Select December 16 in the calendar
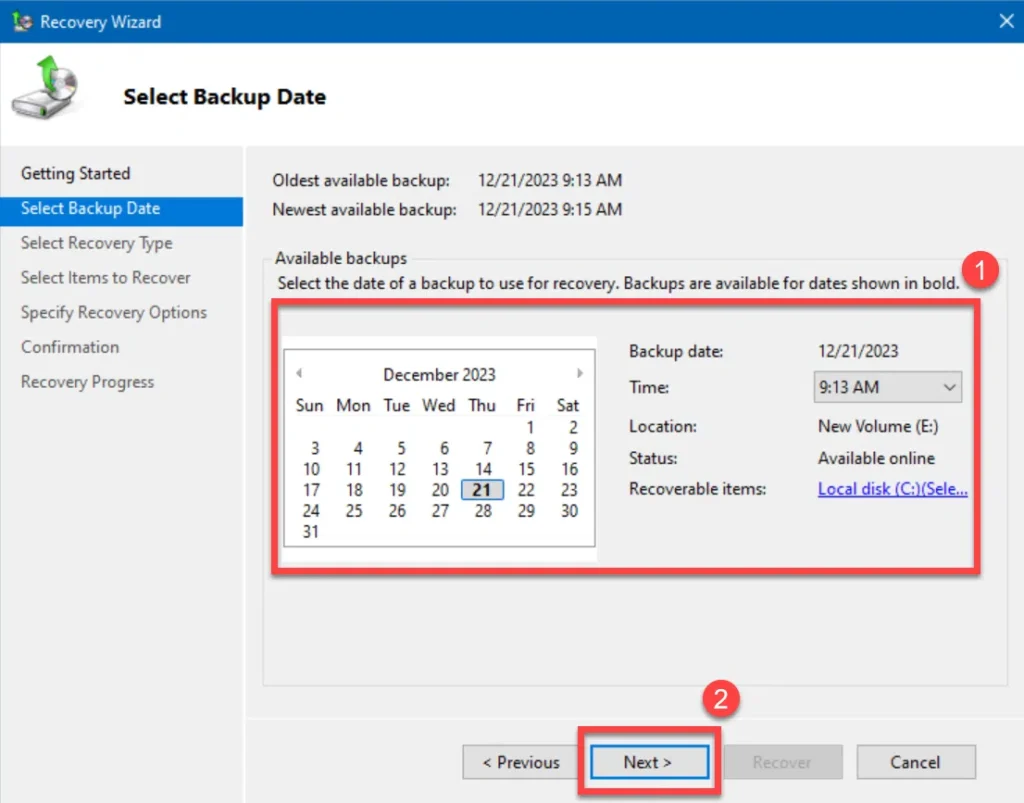Viewport: 1024px width, 803px height. click(x=569, y=469)
